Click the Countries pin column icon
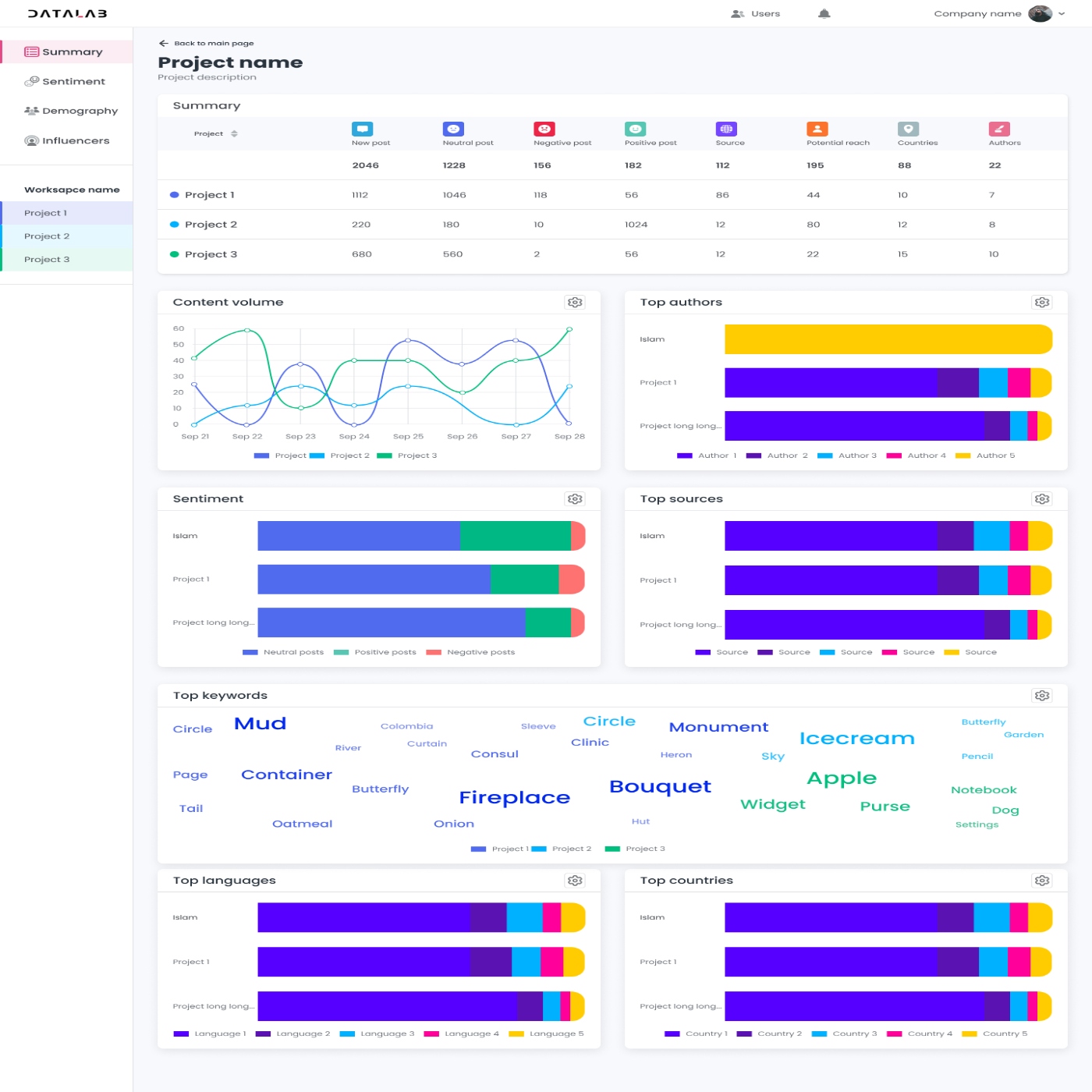This screenshot has width=1092, height=1092. tap(908, 129)
